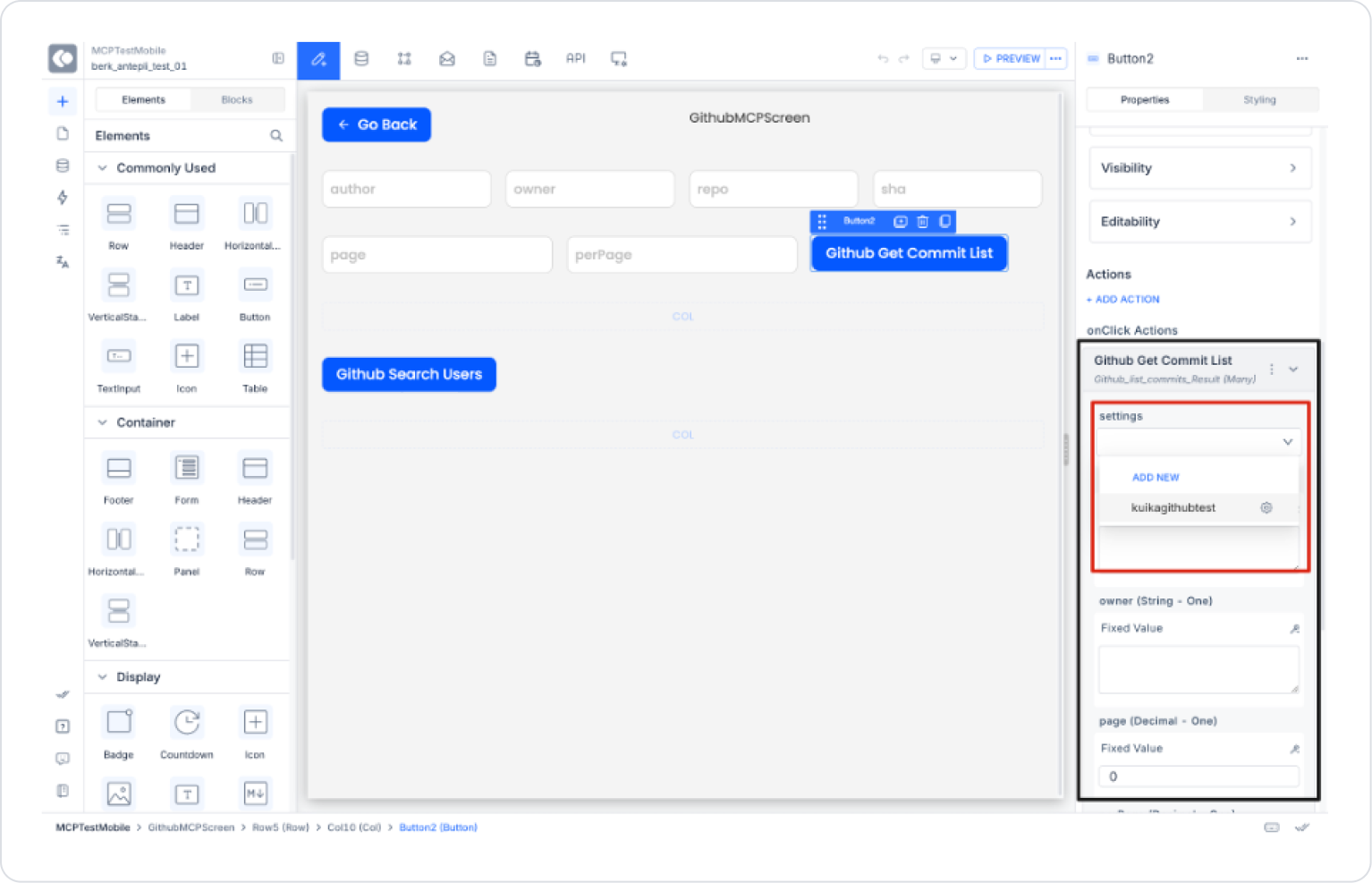Collapse the Container section

[103, 422]
